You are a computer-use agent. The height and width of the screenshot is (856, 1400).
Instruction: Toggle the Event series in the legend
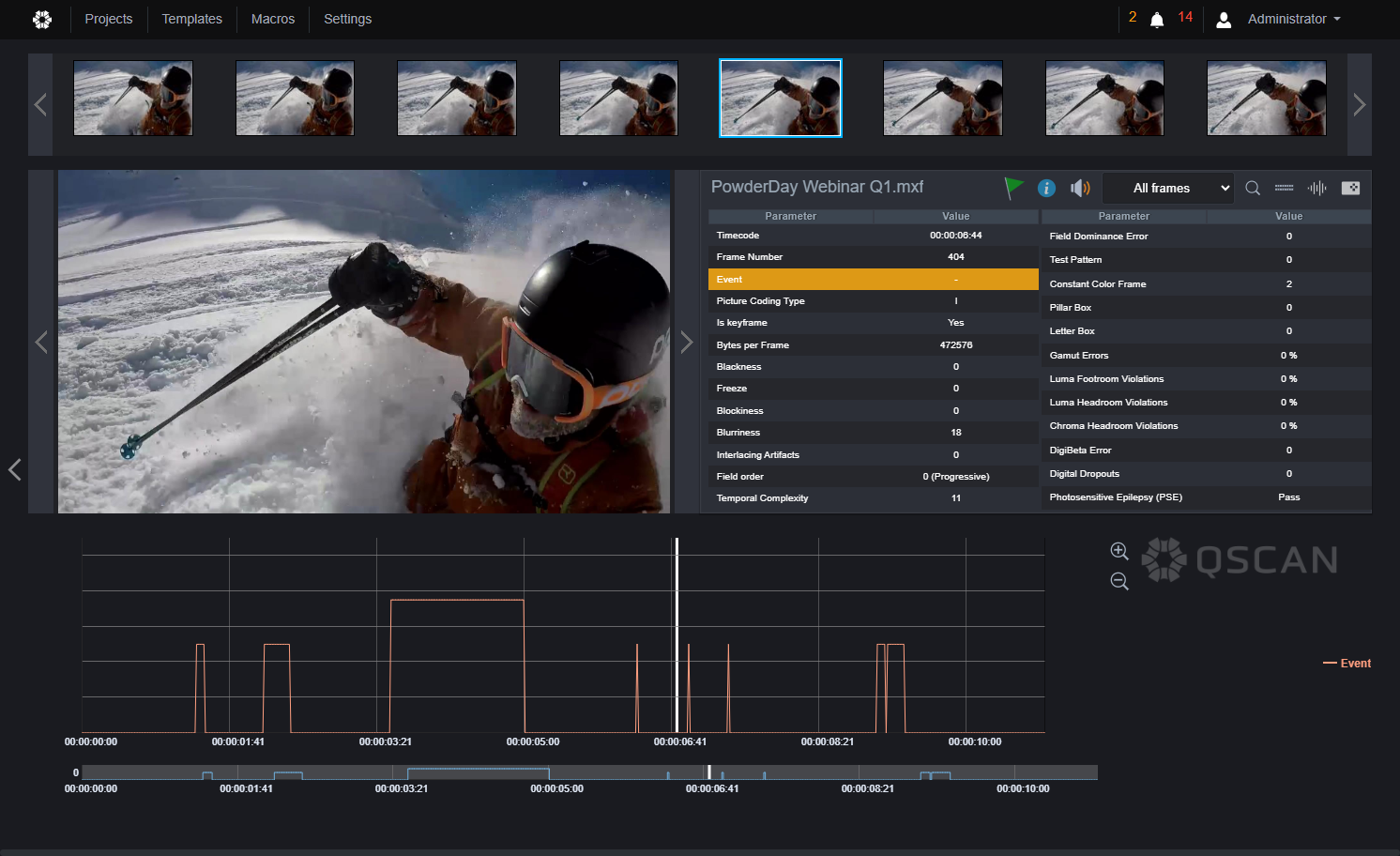(x=1347, y=664)
